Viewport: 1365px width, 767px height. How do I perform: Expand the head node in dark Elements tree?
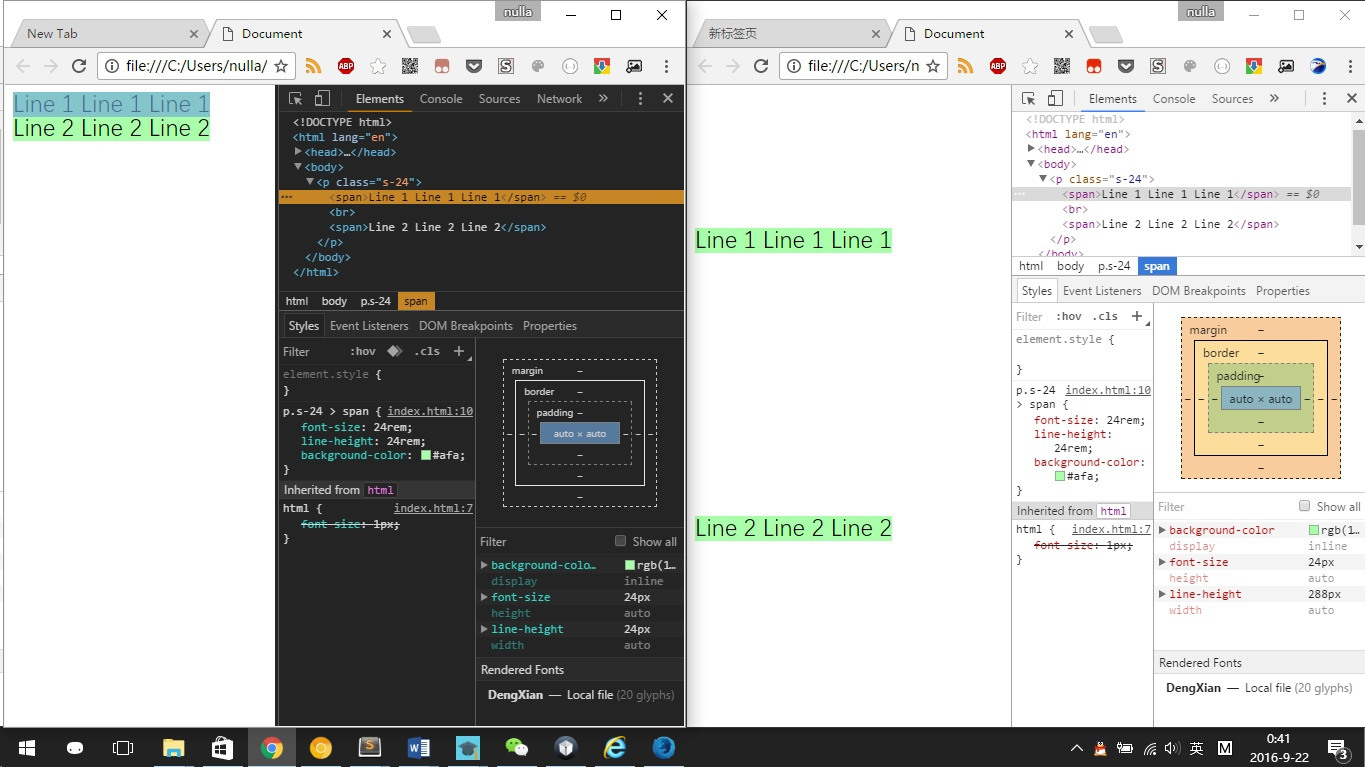299,152
